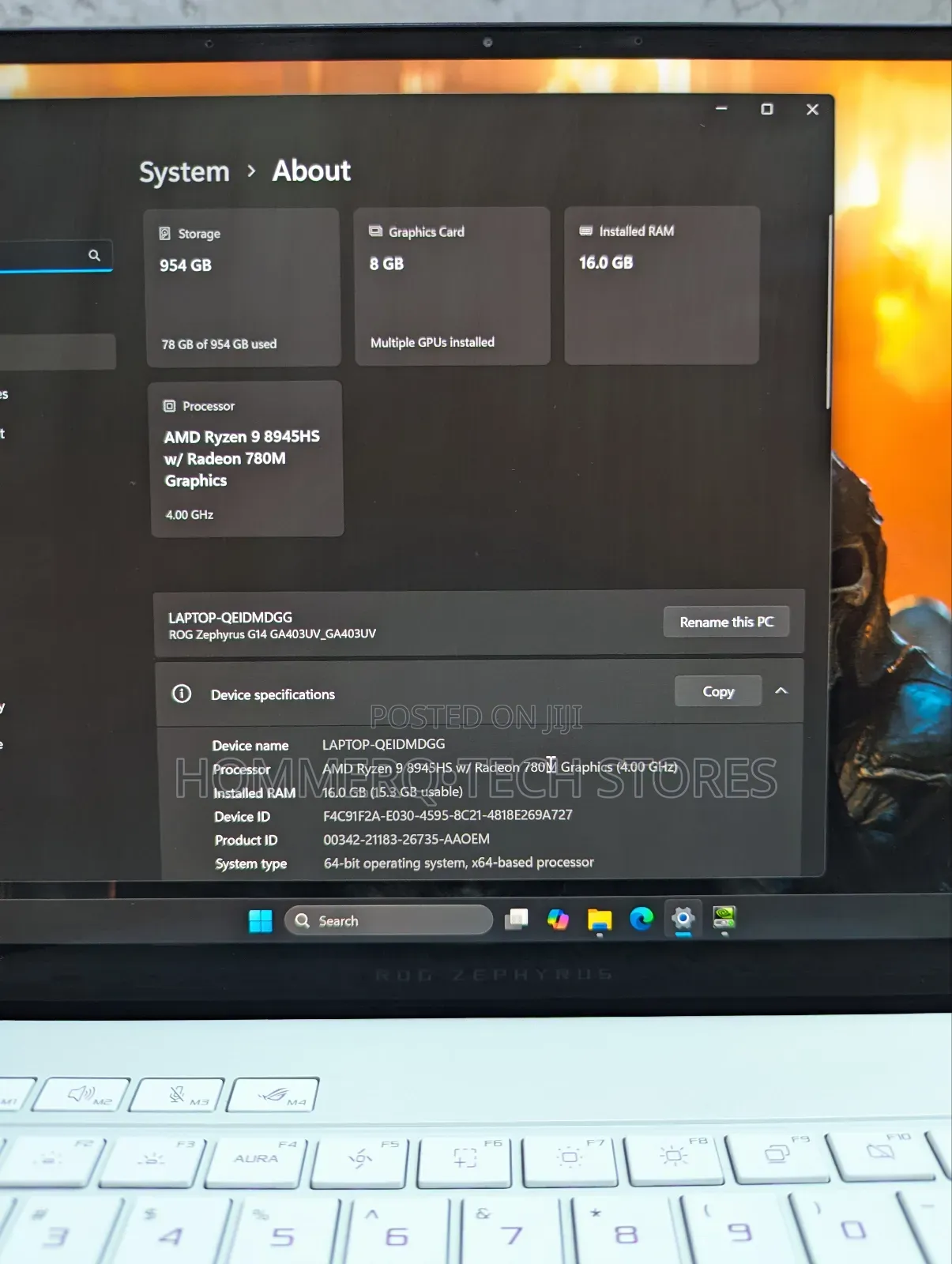Open Task View from taskbar
This screenshot has height=1264, width=952.
tap(517, 920)
